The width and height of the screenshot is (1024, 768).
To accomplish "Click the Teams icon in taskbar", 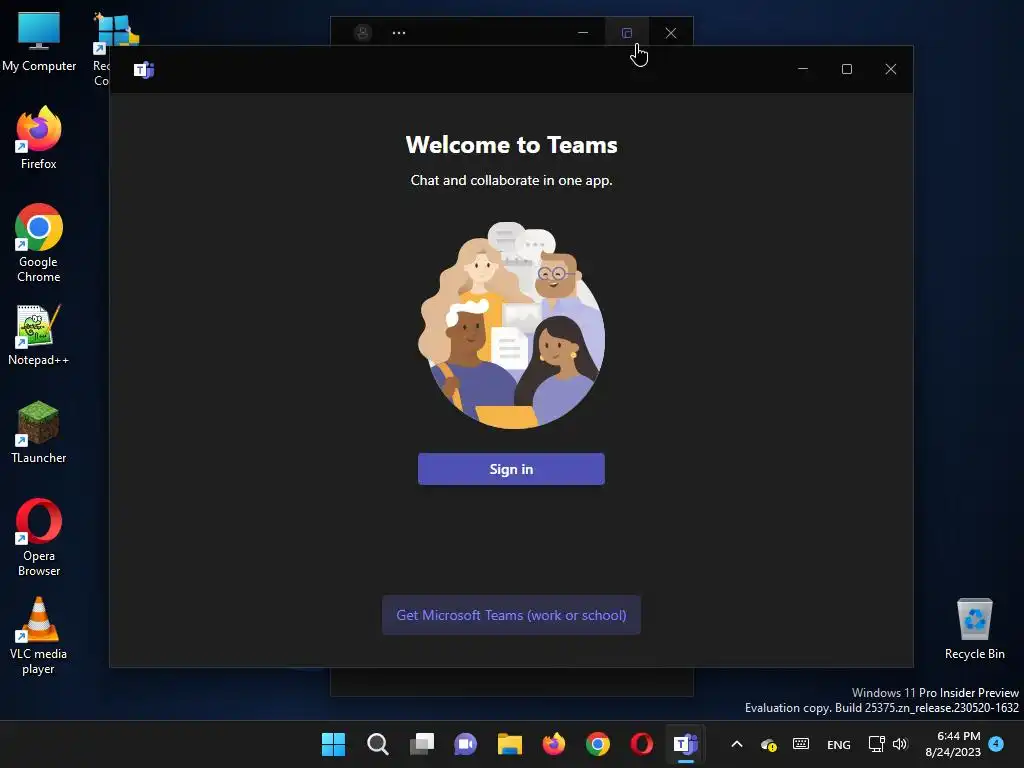I will pyautogui.click(x=686, y=744).
